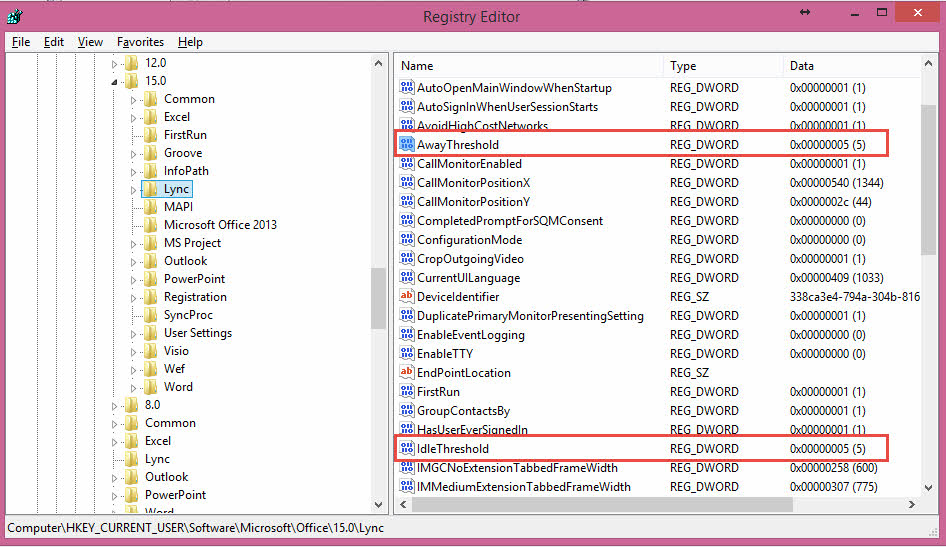
Task: Select the IMMediumExtensionTabbedFrameWidth value
Action: pyautogui.click(x=524, y=487)
